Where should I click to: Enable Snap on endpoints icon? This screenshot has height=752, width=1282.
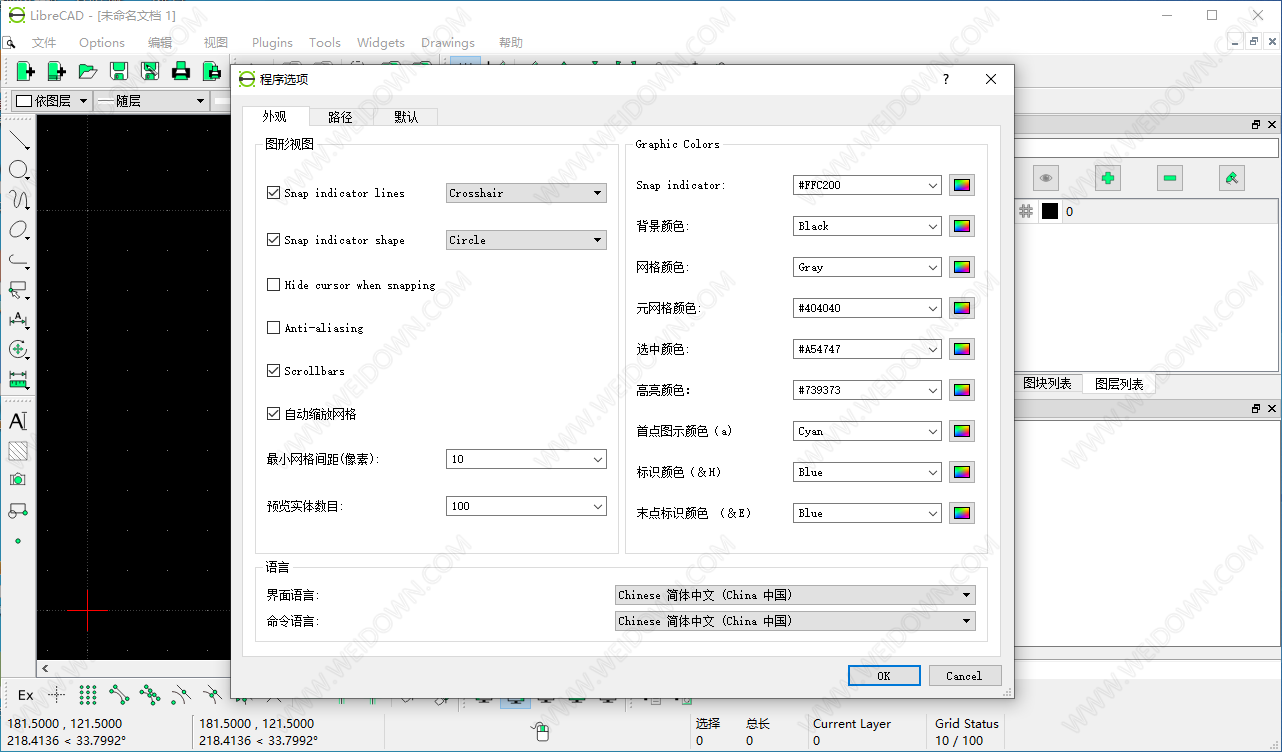pos(119,695)
